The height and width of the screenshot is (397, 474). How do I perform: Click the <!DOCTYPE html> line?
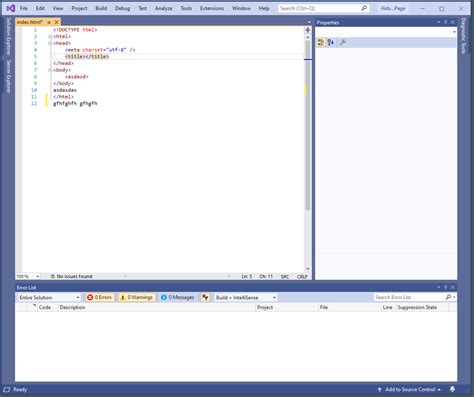(75, 30)
